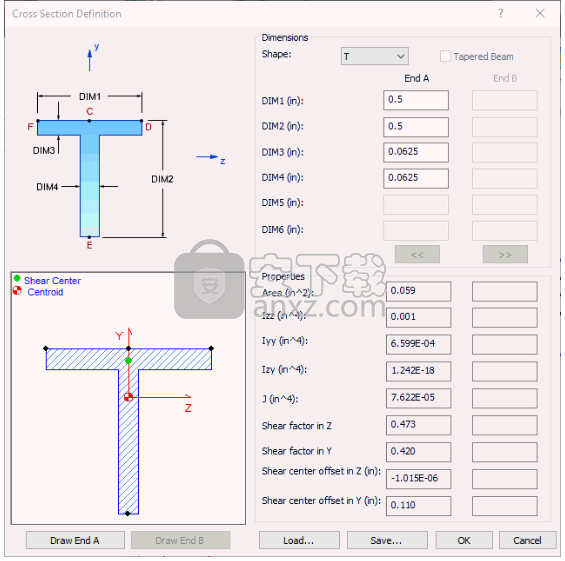Click the Cancel button

point(527,540)
